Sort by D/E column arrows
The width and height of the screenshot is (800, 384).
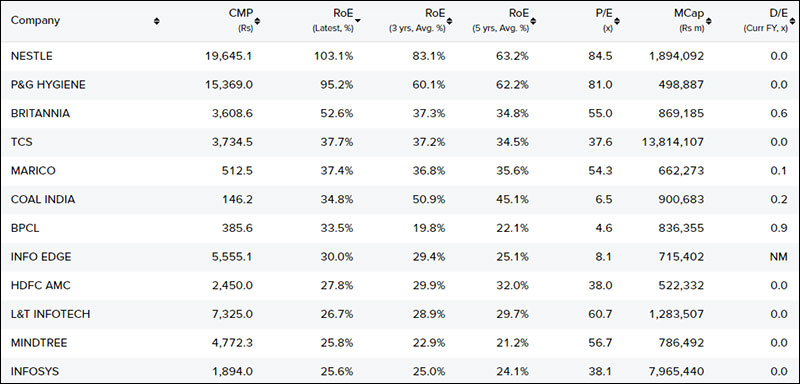pyautogui.click(x=792, y=21)
